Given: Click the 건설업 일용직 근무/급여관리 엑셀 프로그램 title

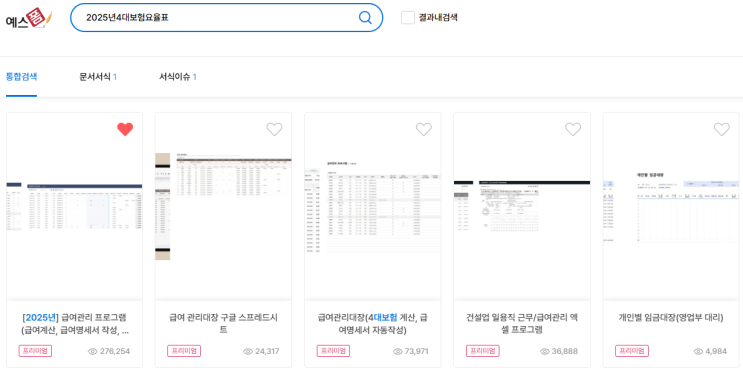Looking at the screenshot, I should click(522, 323).
